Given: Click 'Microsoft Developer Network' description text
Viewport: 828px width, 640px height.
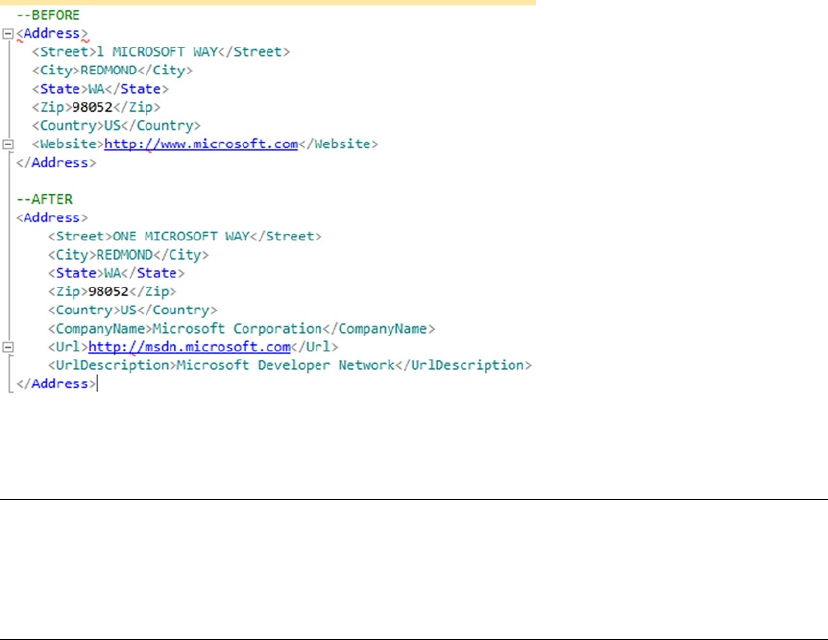Looking at the screenshot, I should click(286, 365).
